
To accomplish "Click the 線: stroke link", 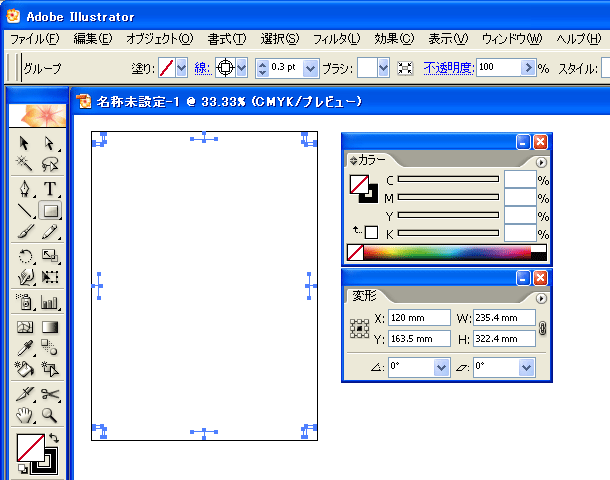I will coord(203,68).
